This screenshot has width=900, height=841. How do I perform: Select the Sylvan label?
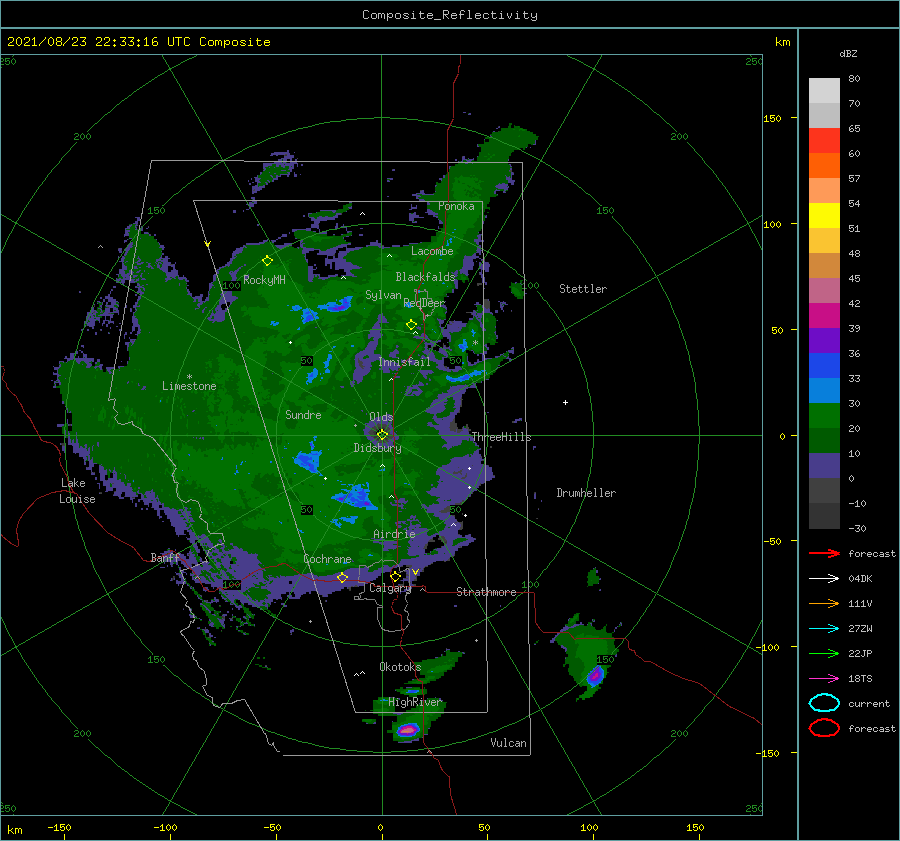[383, 295]
